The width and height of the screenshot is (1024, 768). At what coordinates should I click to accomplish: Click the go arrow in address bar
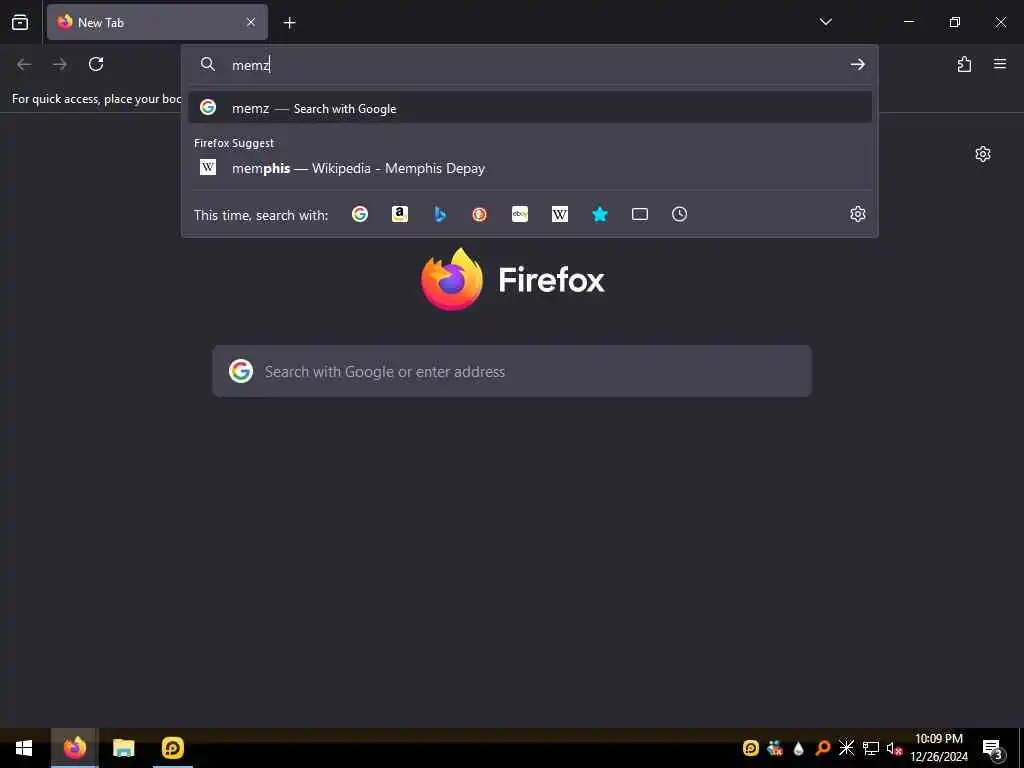pos(857,64)
